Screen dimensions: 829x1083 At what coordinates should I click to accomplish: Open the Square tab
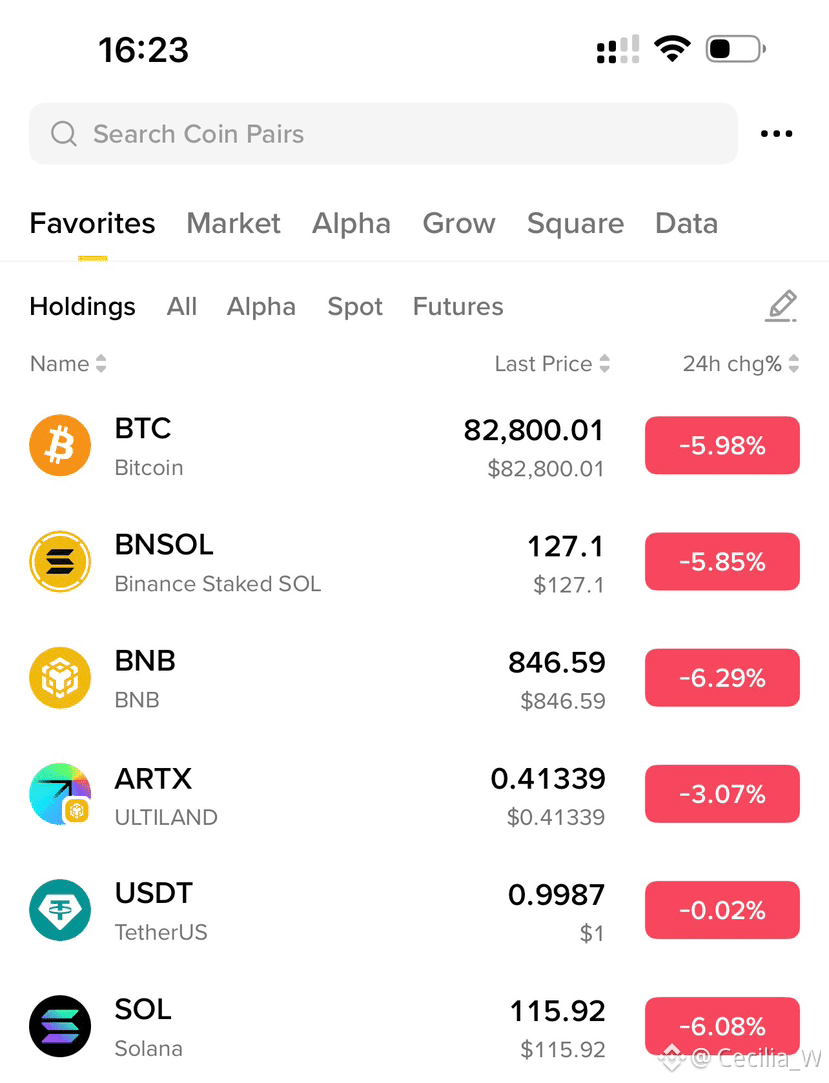coord(575,224)
